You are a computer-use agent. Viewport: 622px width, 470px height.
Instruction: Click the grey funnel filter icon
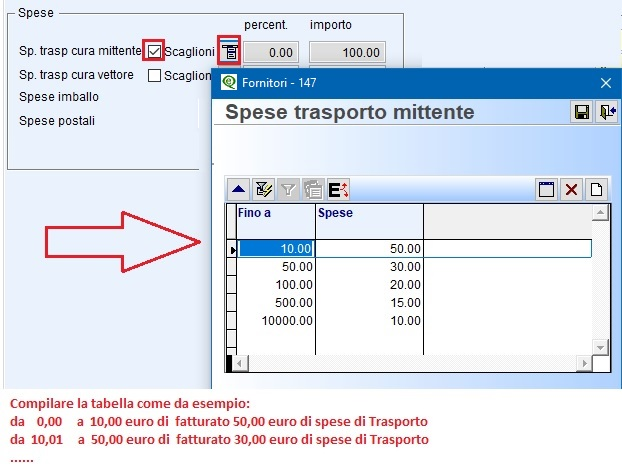(x=288, y=189)
